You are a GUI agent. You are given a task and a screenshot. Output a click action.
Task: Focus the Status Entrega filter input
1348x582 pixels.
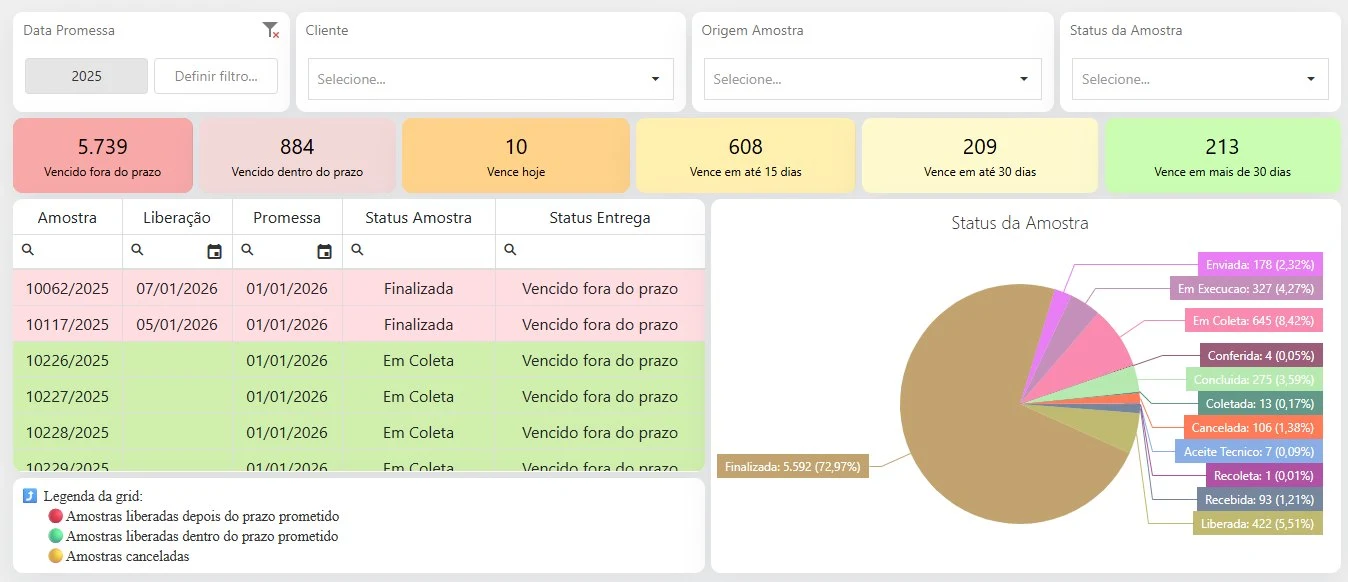click(610, 251)
